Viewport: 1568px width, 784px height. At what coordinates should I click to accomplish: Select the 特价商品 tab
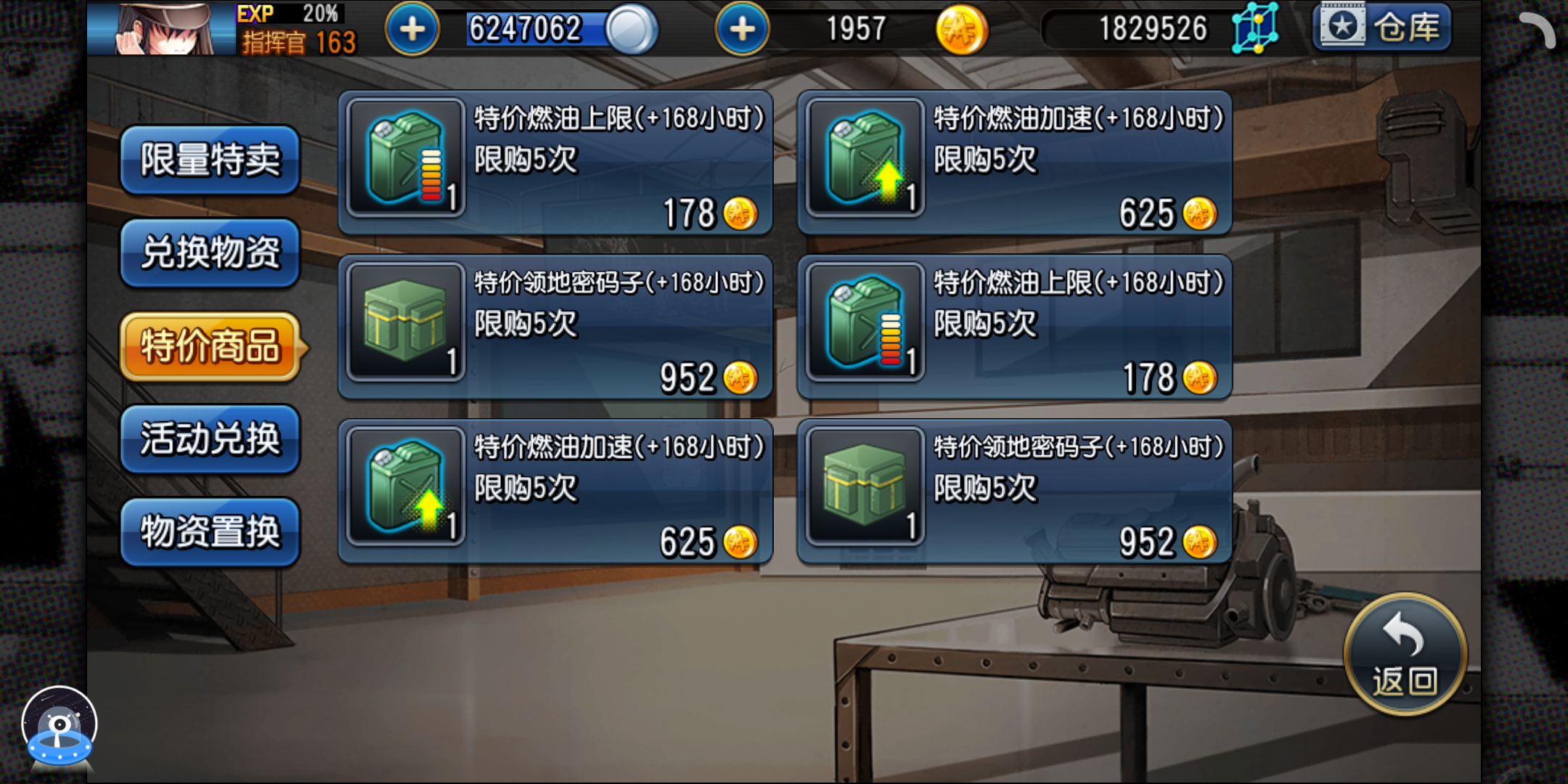pos(211,346)
